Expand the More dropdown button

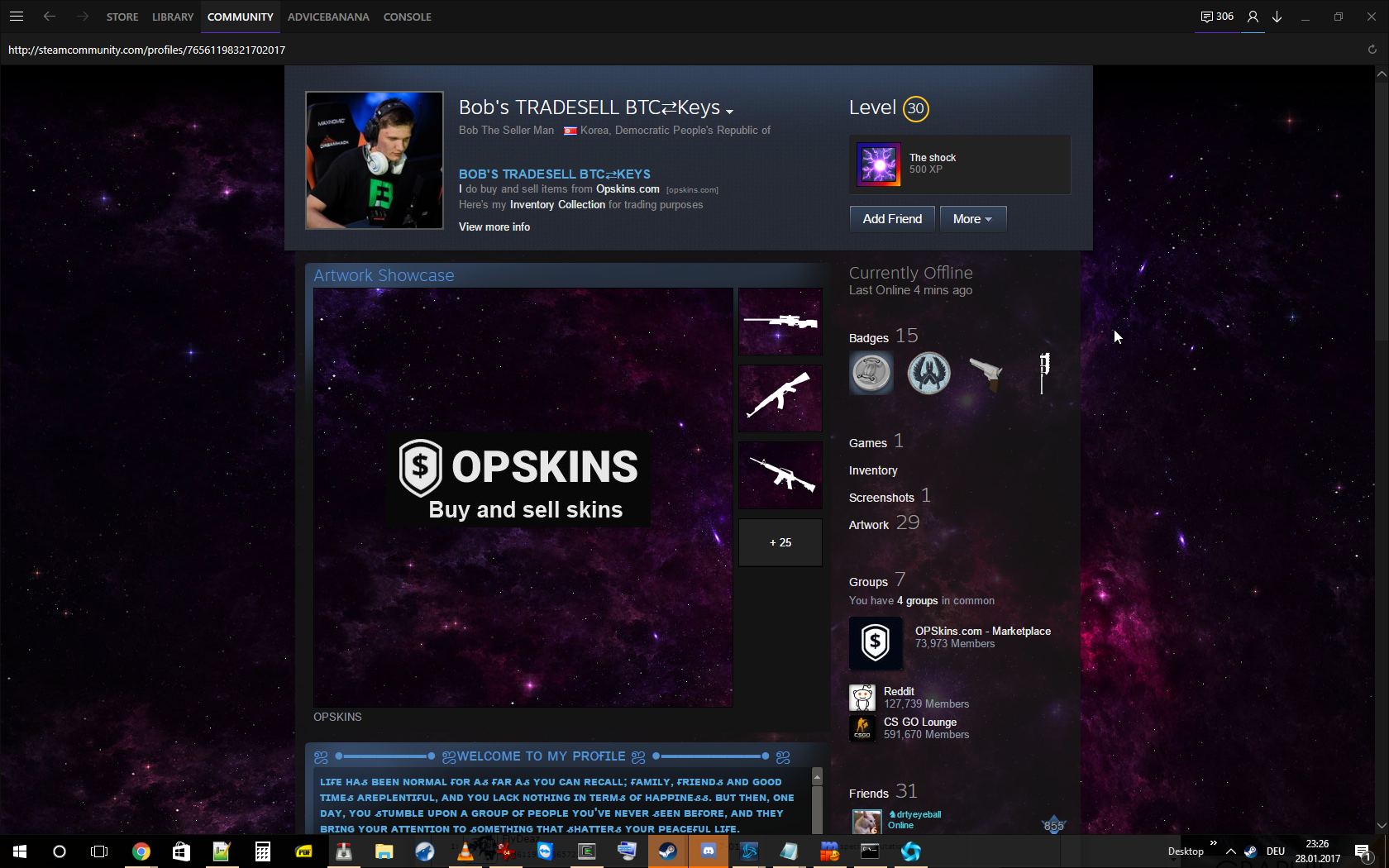(x=972, y=219)
